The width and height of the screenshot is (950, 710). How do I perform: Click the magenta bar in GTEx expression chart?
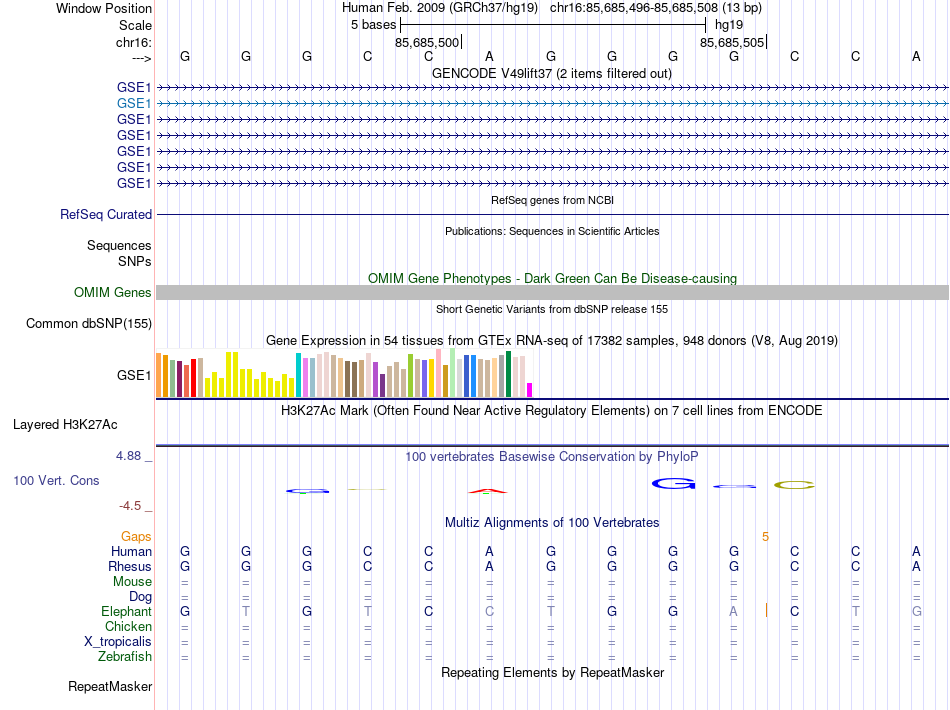[x=530, y=390]
